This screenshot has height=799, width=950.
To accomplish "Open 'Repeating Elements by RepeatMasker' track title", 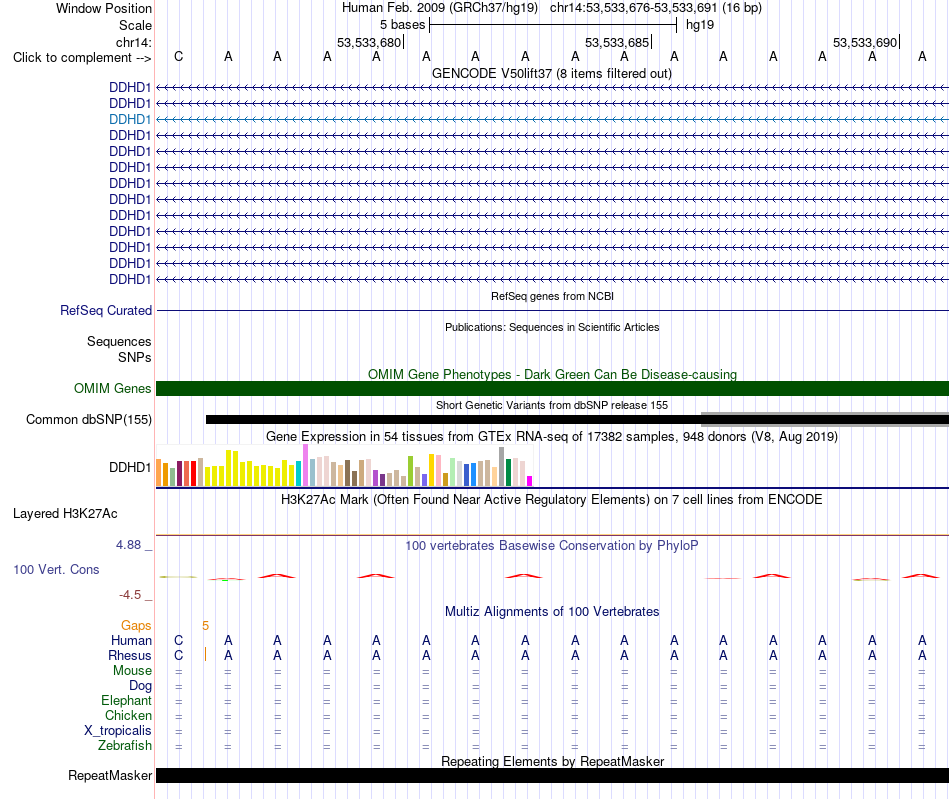I will point(552,761).
